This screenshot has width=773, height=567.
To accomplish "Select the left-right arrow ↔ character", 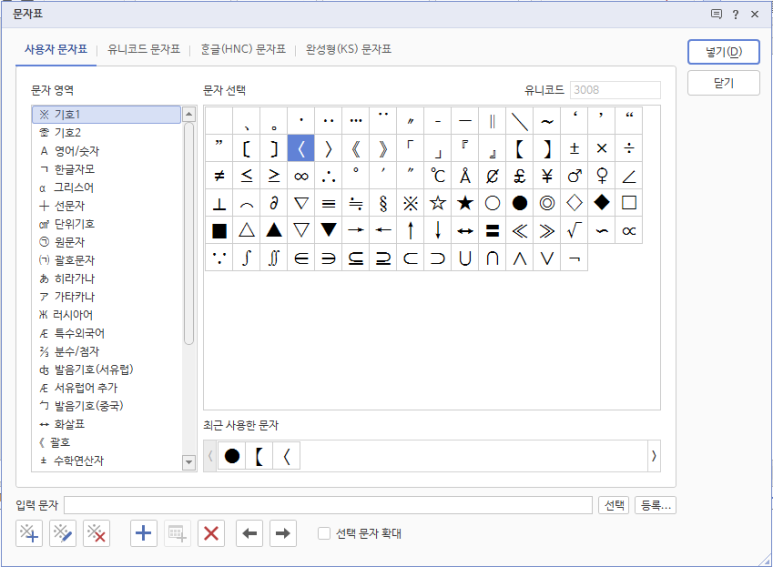I will (x=465, y=230).
